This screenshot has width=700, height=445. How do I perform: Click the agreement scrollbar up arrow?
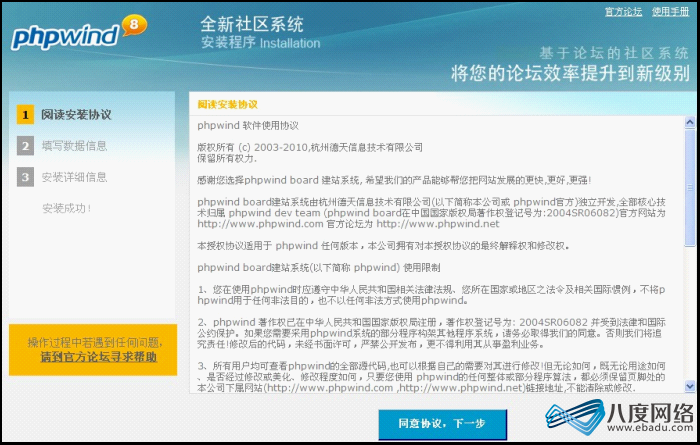click(690, 122)
